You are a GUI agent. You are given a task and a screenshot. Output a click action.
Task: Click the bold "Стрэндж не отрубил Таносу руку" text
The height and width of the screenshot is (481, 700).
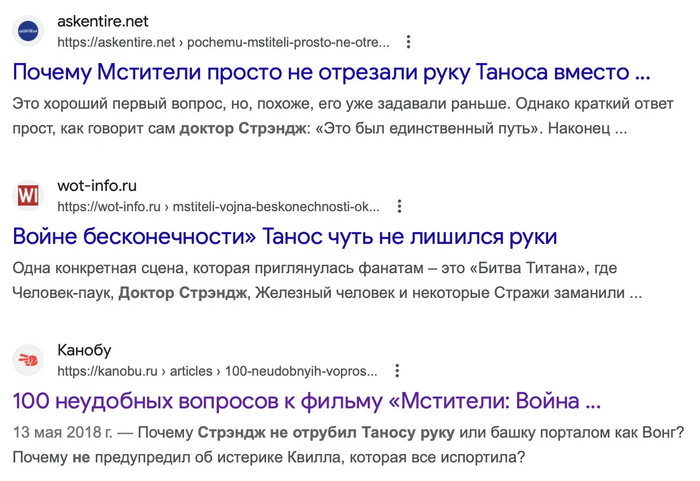tap(326, 433)
